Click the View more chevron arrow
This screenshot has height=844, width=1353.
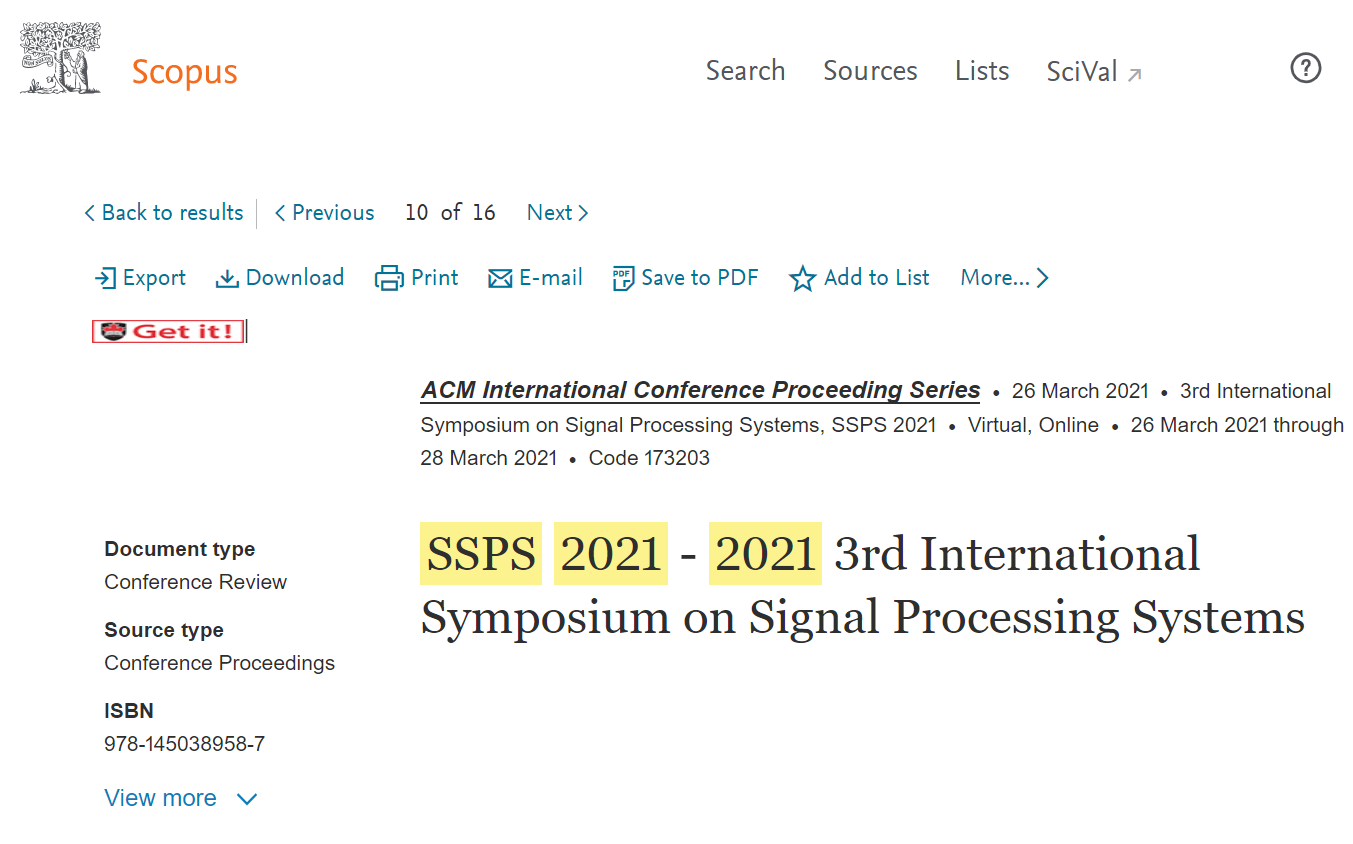(x=246, y=799)
